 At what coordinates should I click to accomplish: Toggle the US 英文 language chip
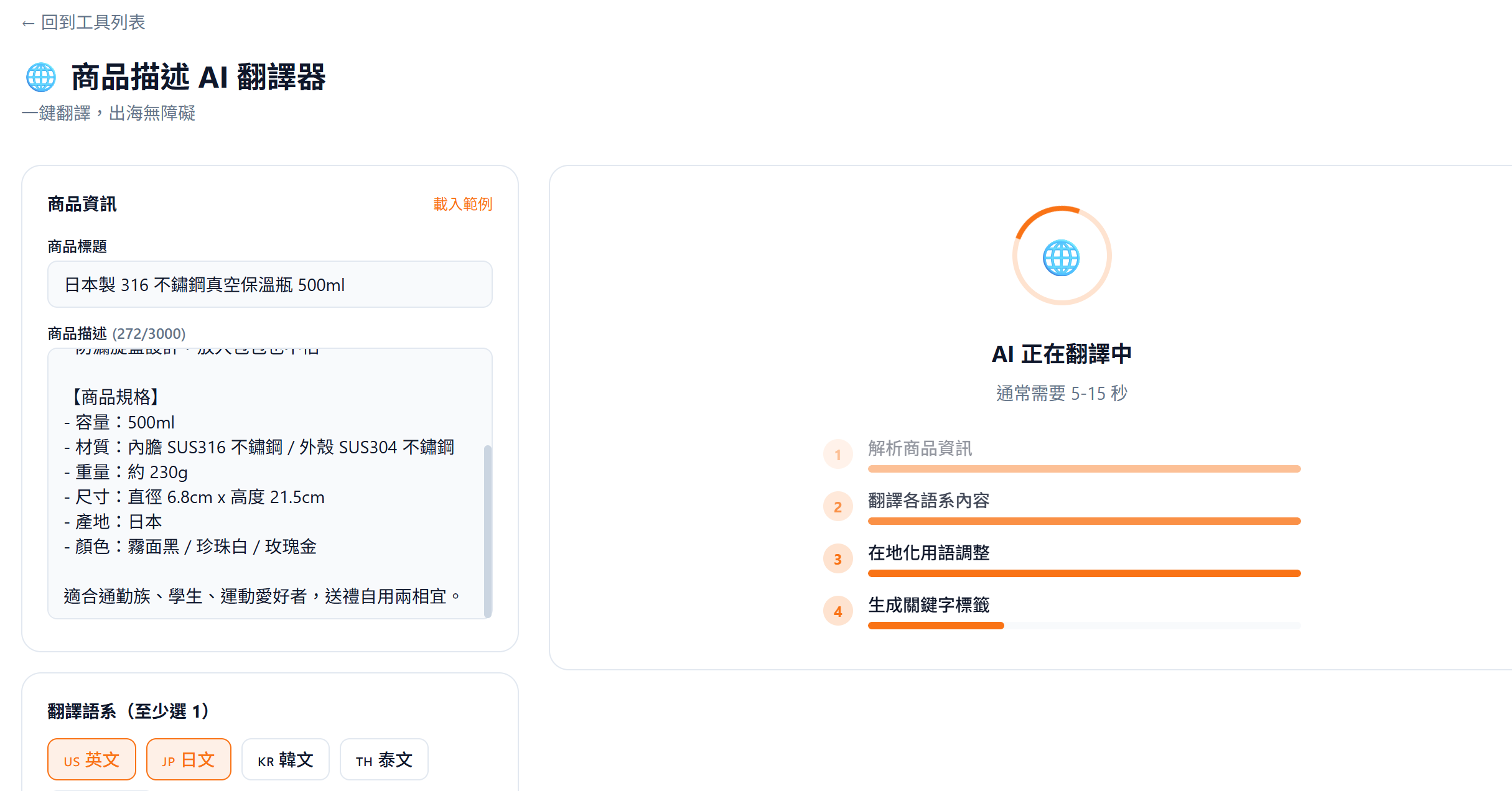(91, 759)
